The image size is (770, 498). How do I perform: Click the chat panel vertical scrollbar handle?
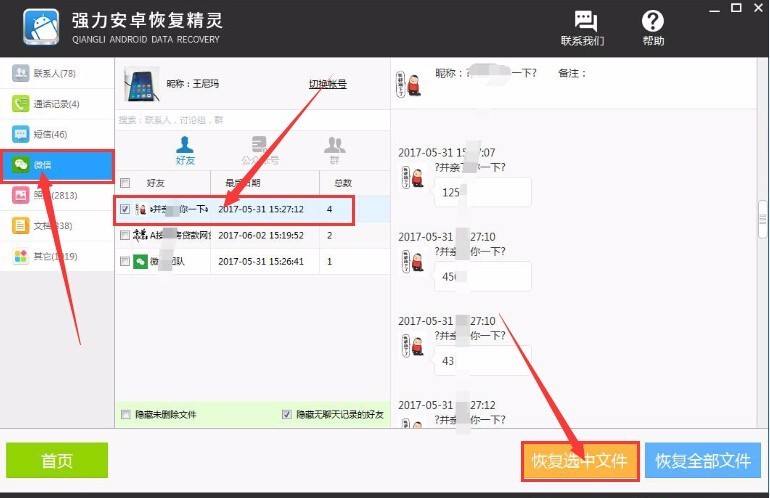tap(763, 219)
